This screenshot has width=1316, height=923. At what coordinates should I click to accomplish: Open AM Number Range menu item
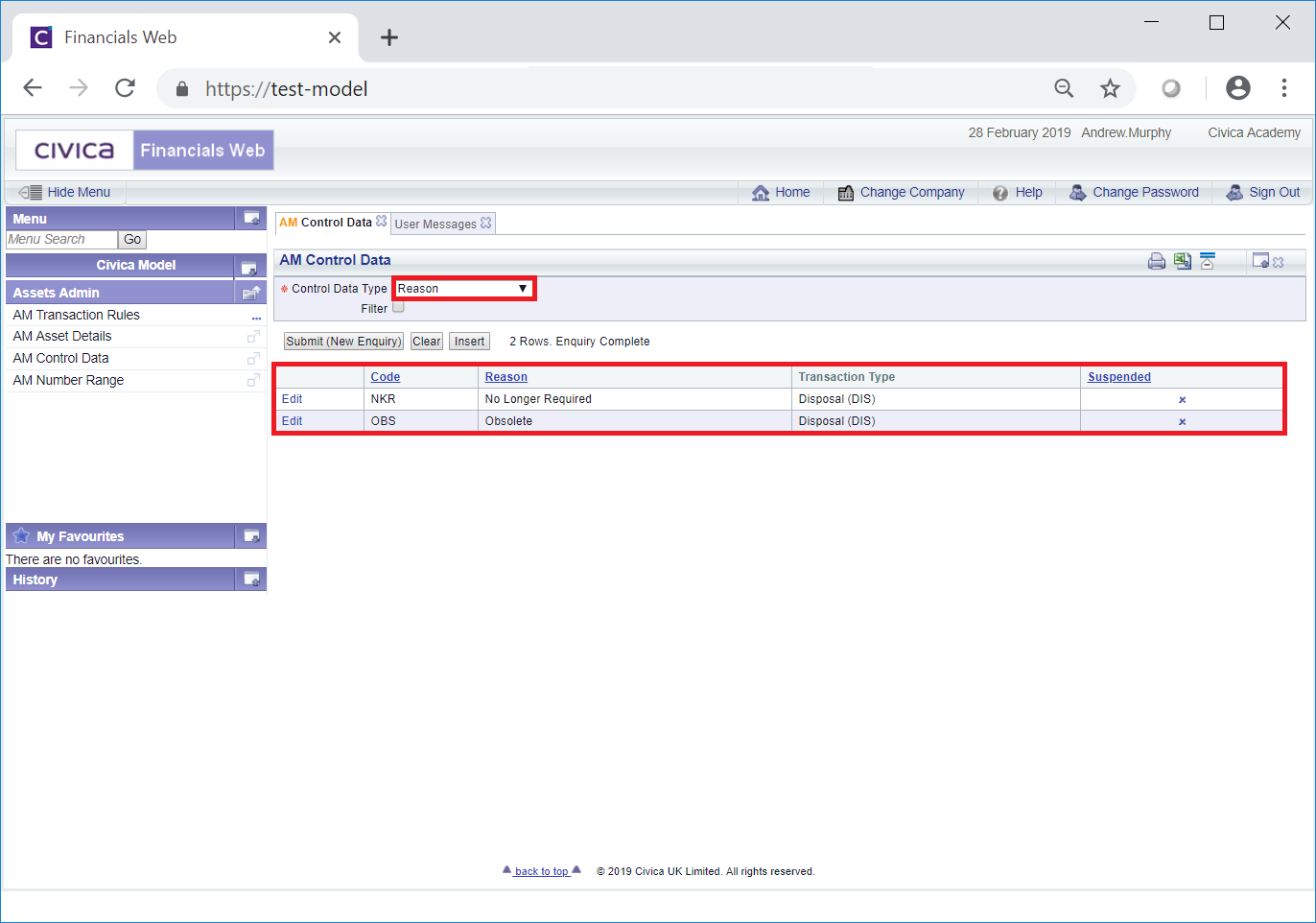(68, 380)
